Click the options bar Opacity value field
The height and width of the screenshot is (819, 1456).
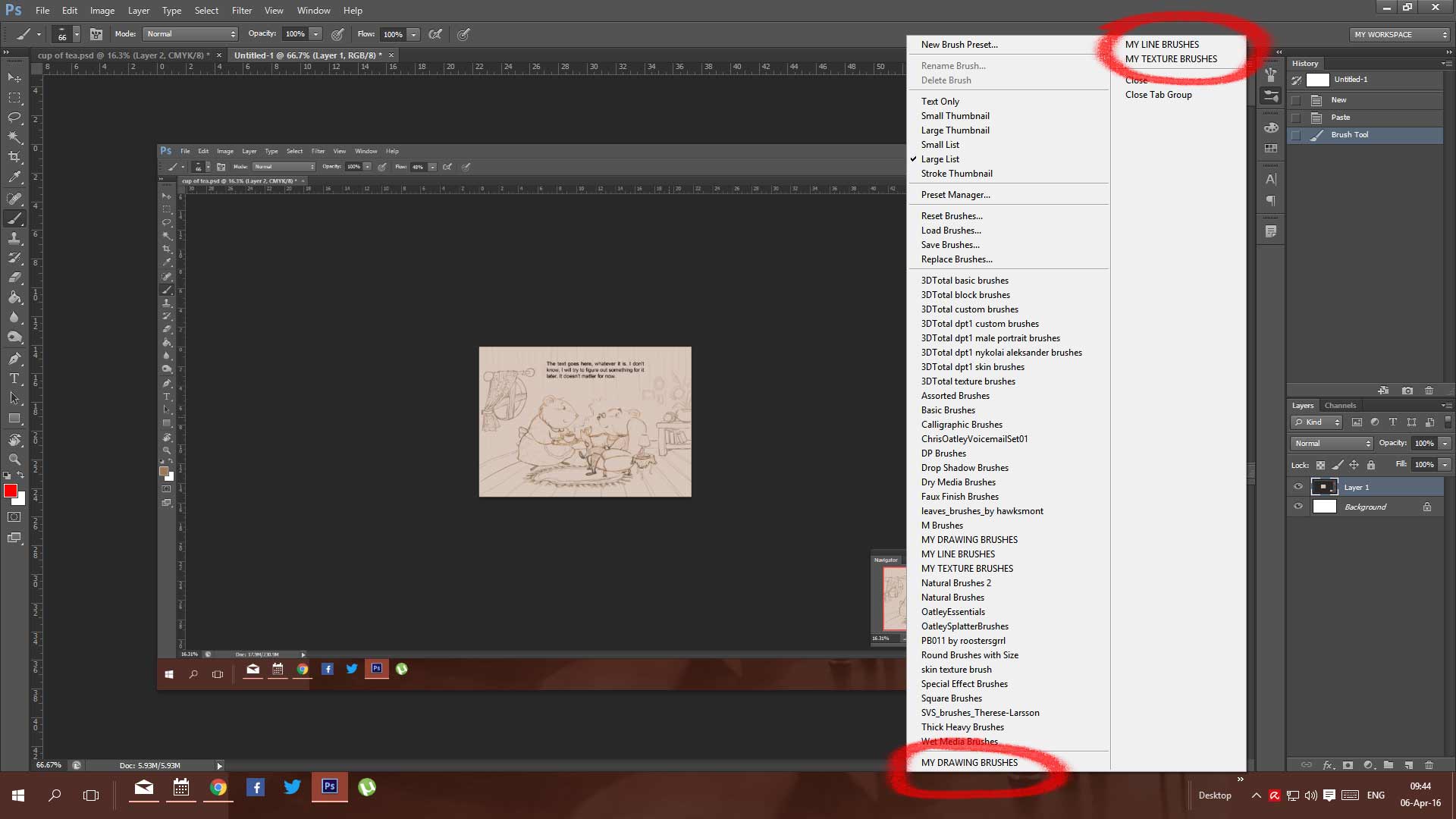pyautogui.click(x=295, y=34)
